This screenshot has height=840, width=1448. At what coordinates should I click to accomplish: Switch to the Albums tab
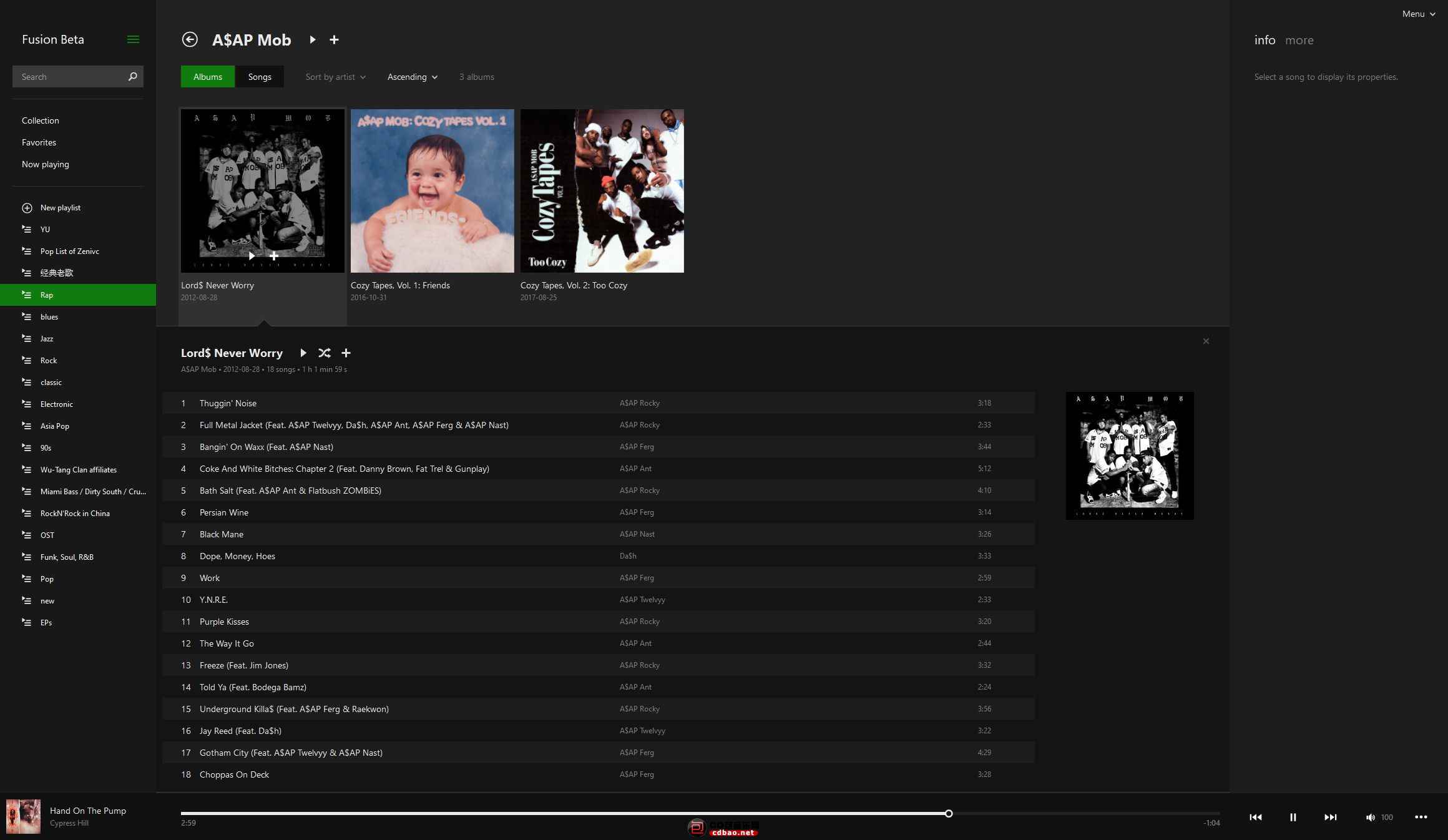pos(208,77)
